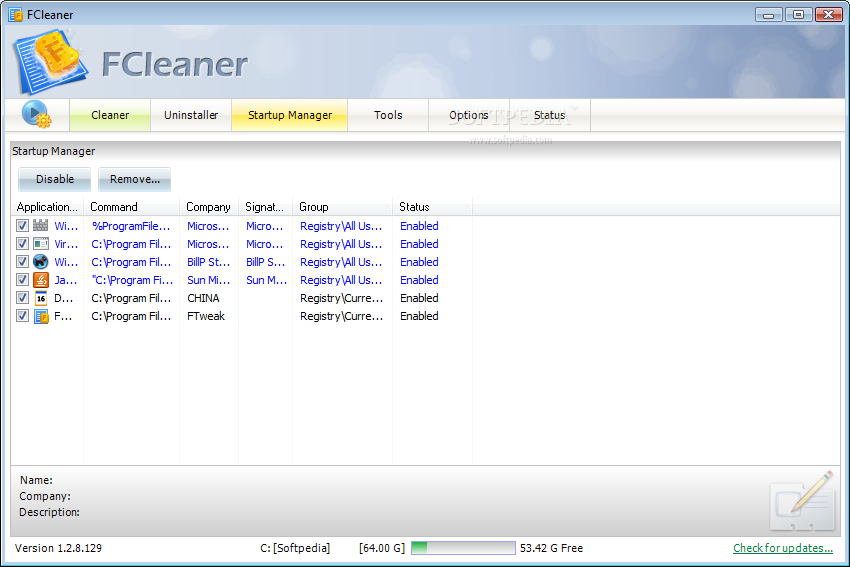Click the Disable button
Image resolution: width=850 pixels, height=567 pixels.
click(55, 179)
